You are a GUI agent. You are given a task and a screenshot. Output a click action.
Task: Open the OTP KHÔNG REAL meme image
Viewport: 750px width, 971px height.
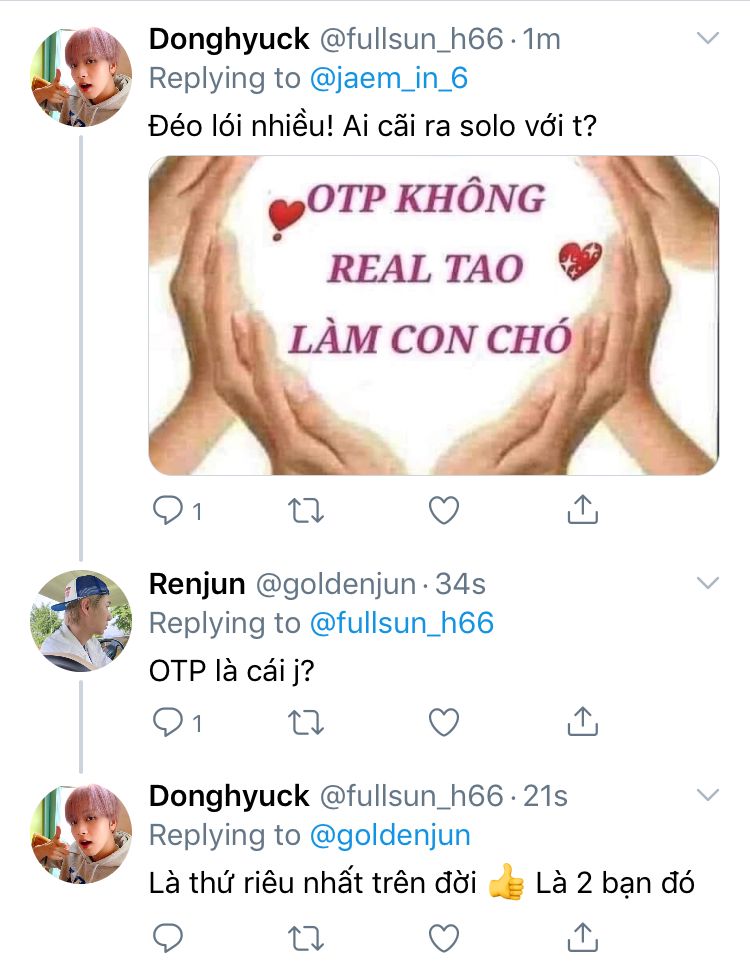click(x=433, y=315)
